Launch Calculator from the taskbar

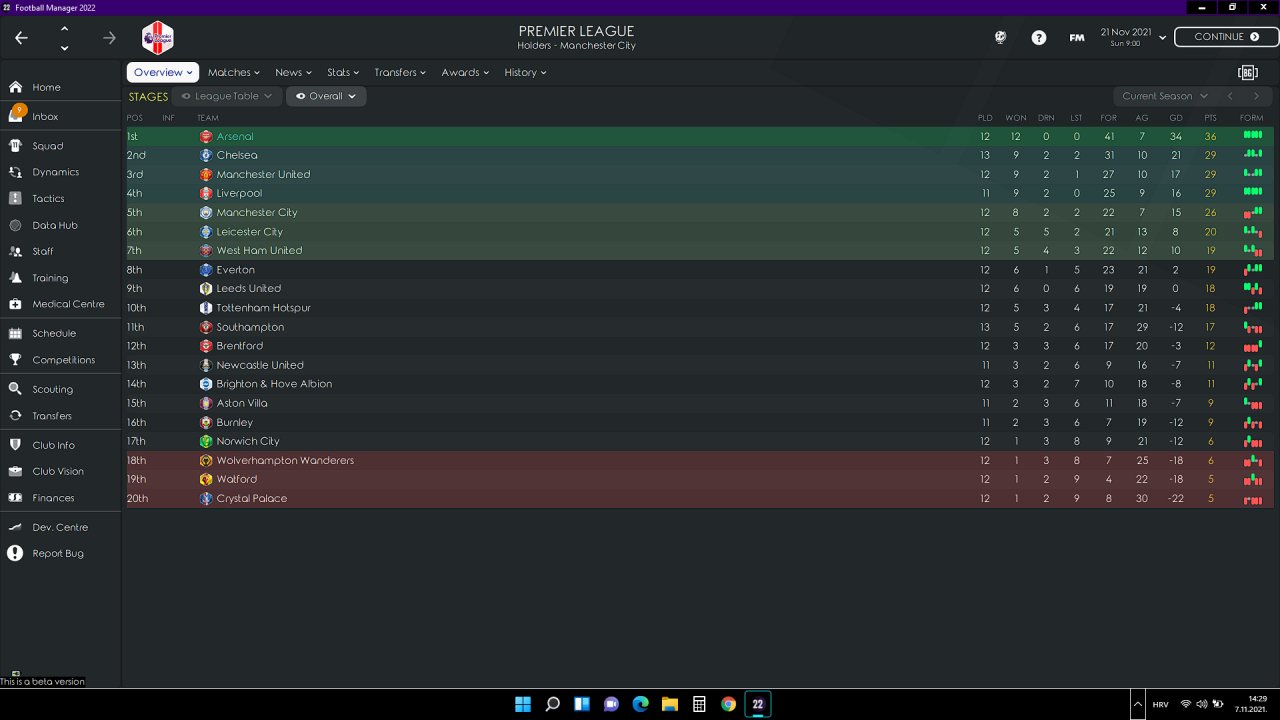tap(699, 704)
